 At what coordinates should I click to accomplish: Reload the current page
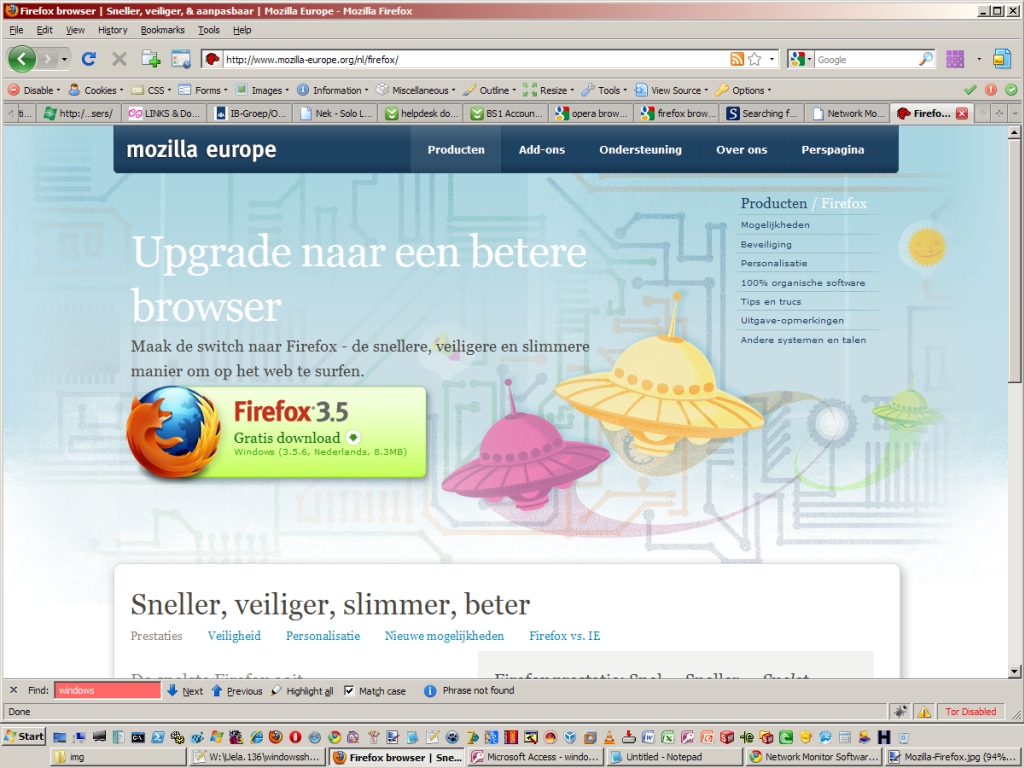click(89, 59)
